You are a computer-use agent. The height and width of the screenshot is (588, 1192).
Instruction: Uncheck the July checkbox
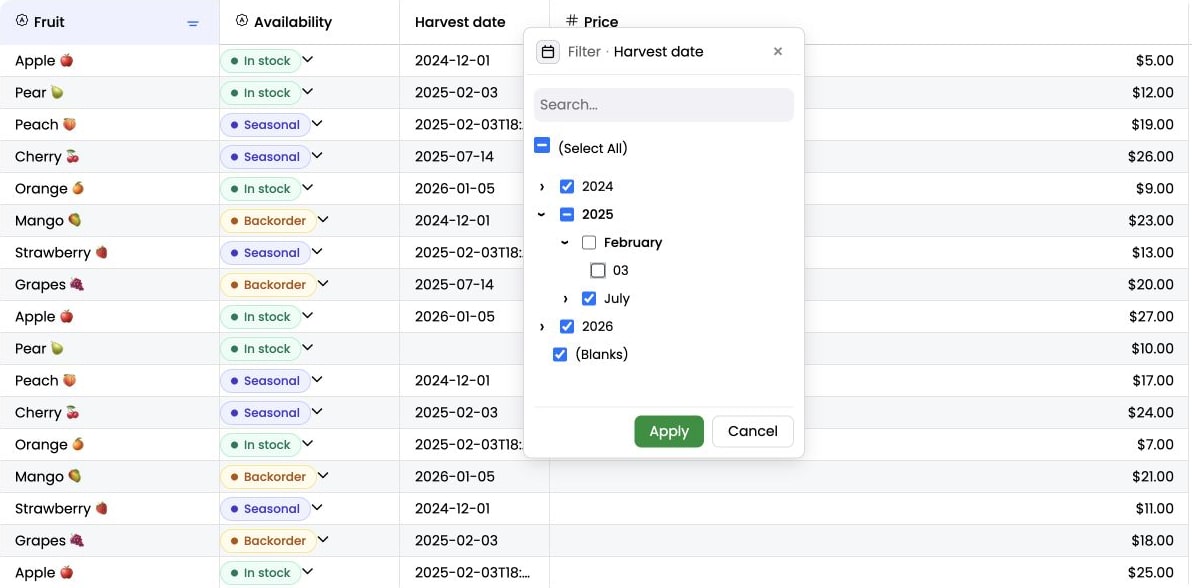(x=589, y=298)
